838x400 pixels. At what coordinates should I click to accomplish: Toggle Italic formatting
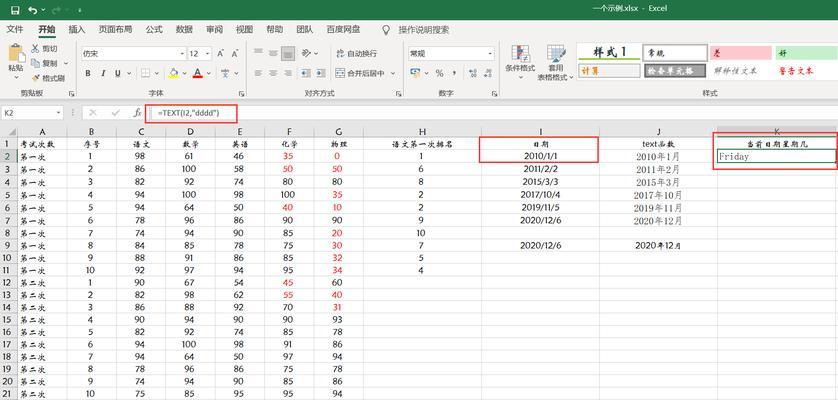click(x=103, y=73)
